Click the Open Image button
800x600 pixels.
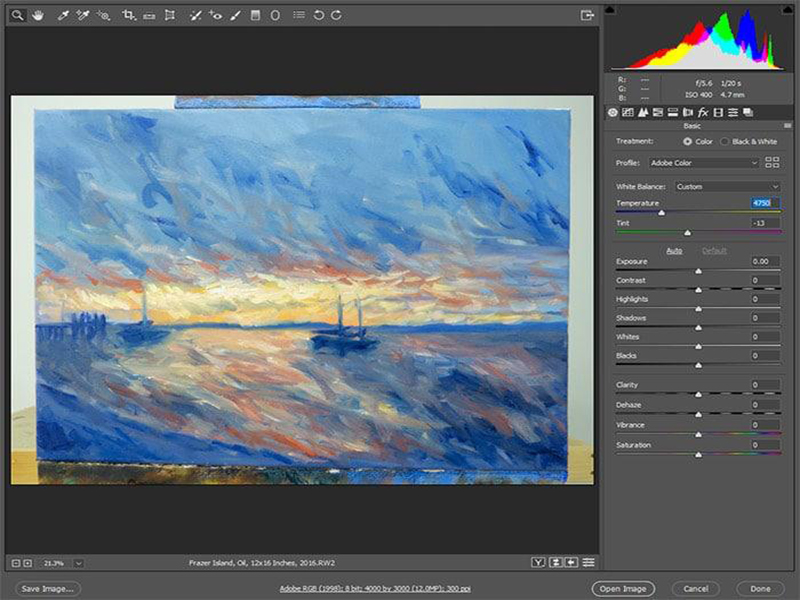(x=622, y=589)
